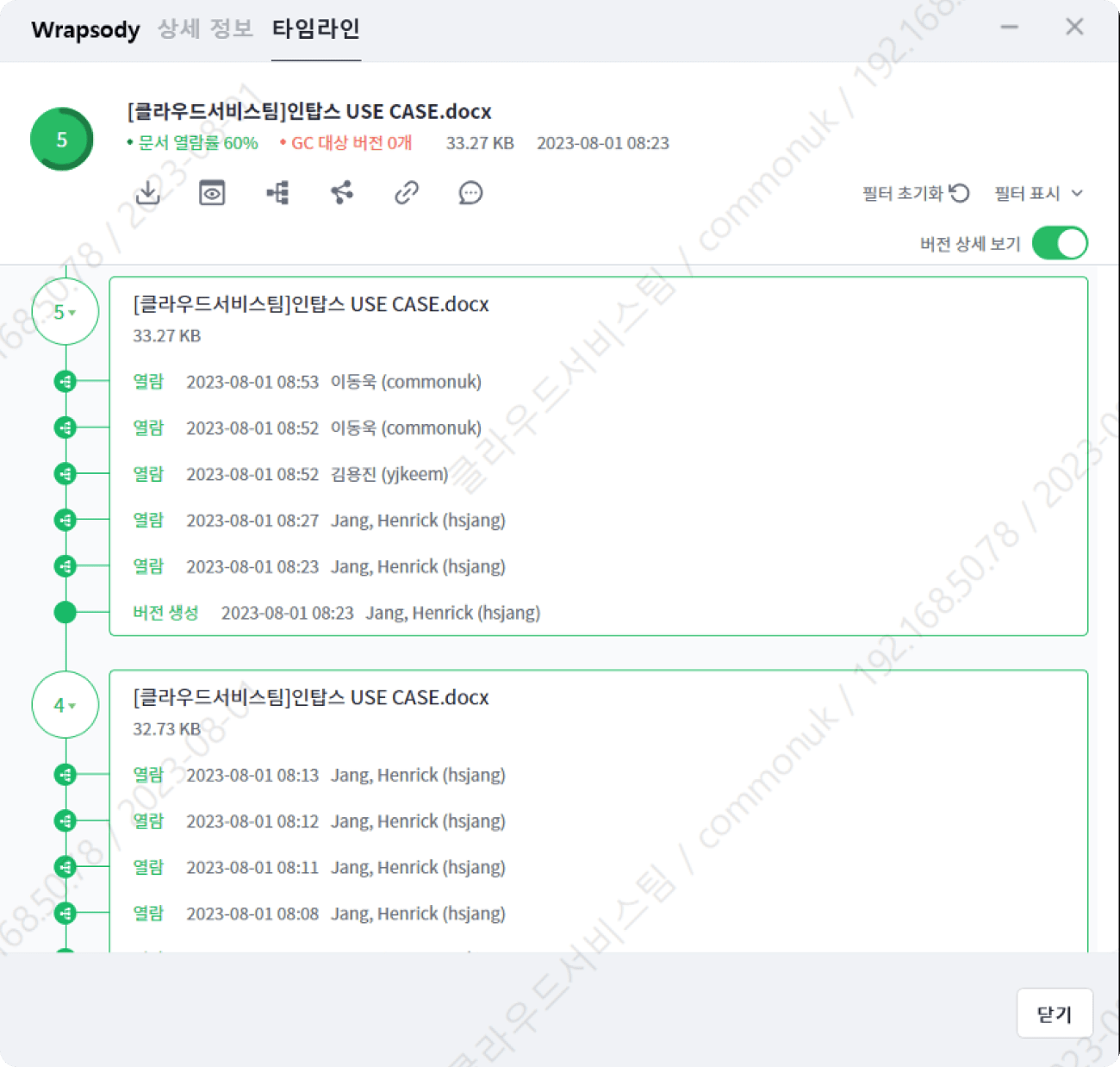Expand the 필터 표시 dropdown
This screenshot has height=1067, width=1120.
1038,193
